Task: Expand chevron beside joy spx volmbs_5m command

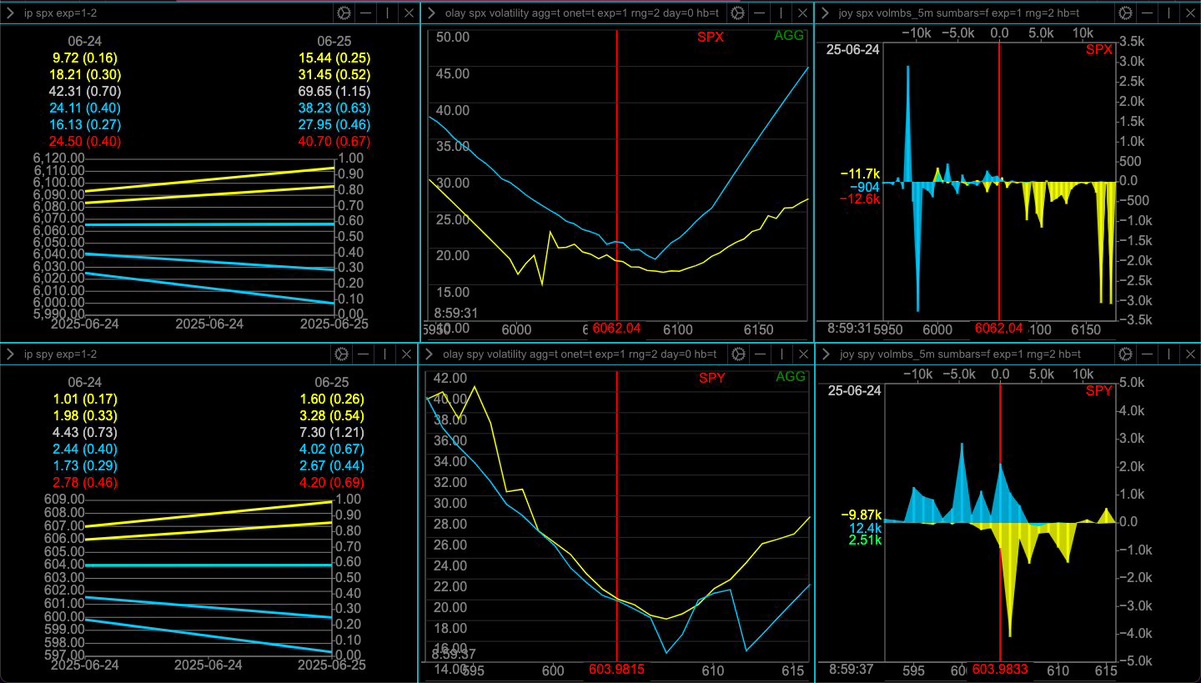Action: click(826, 13)
